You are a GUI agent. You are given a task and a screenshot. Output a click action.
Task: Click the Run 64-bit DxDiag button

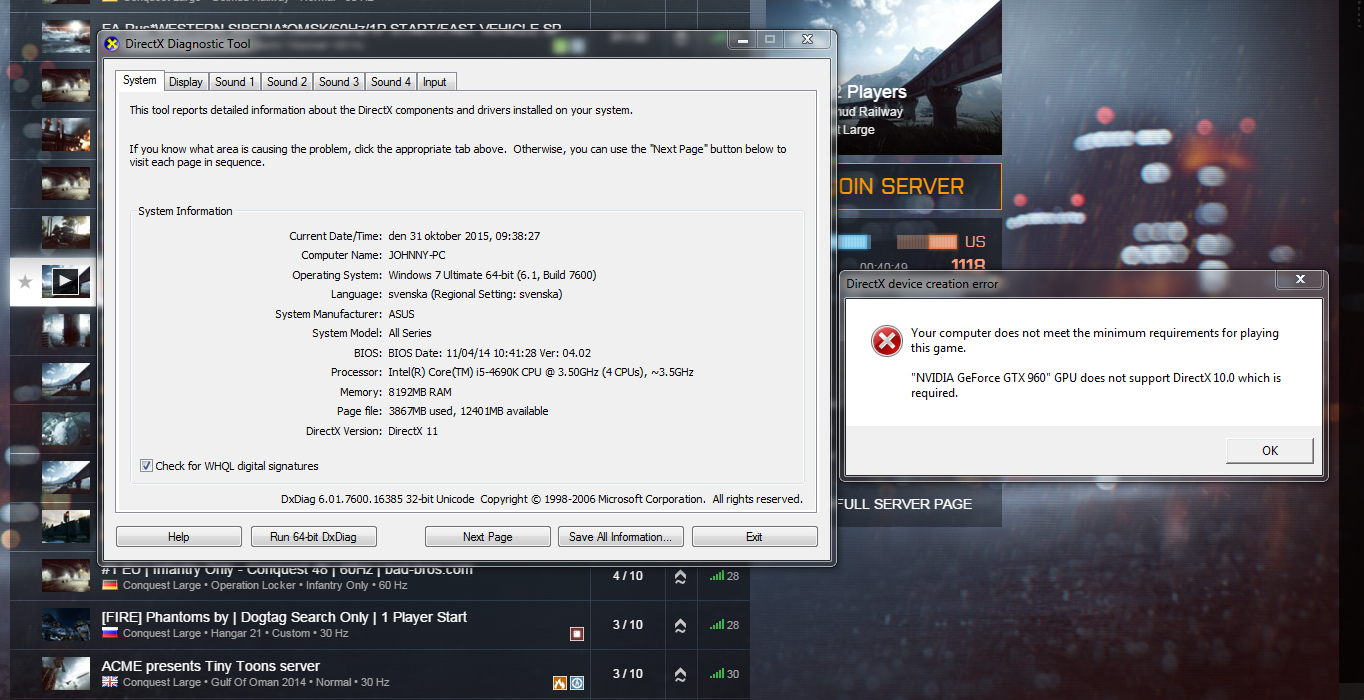pyautogui.click(x=313, y=537)
